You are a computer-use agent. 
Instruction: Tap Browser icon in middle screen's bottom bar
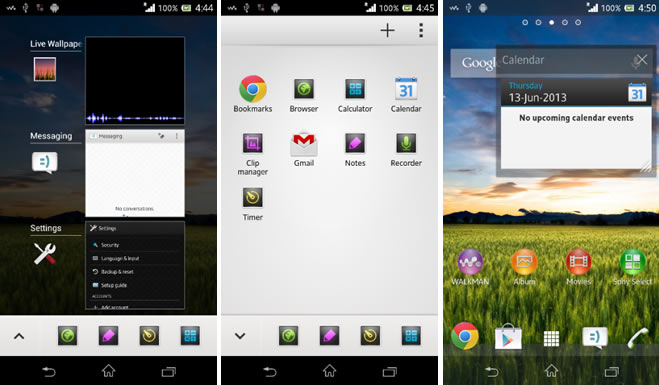coord(288,336)
